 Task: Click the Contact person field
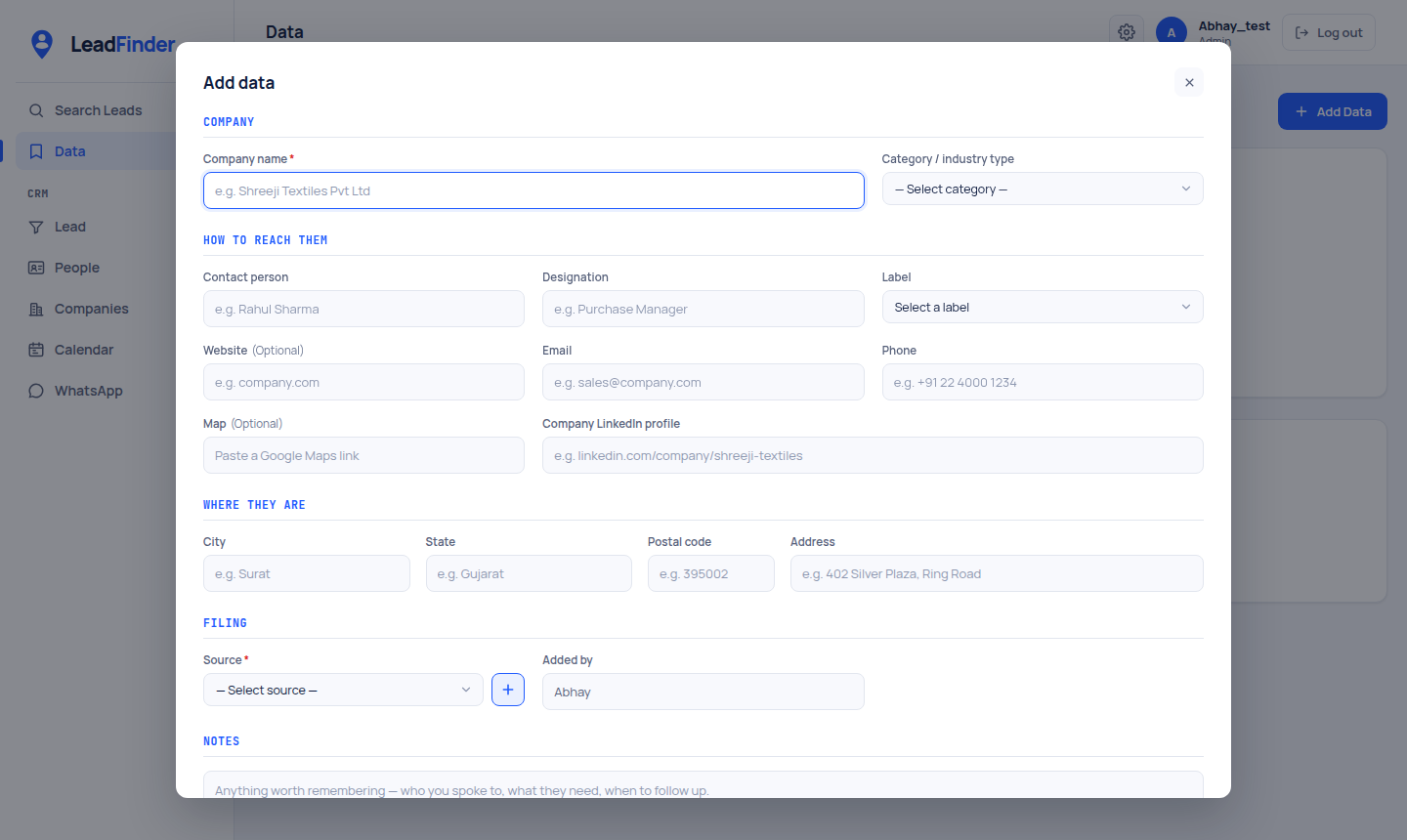click(x=363, y=309)
